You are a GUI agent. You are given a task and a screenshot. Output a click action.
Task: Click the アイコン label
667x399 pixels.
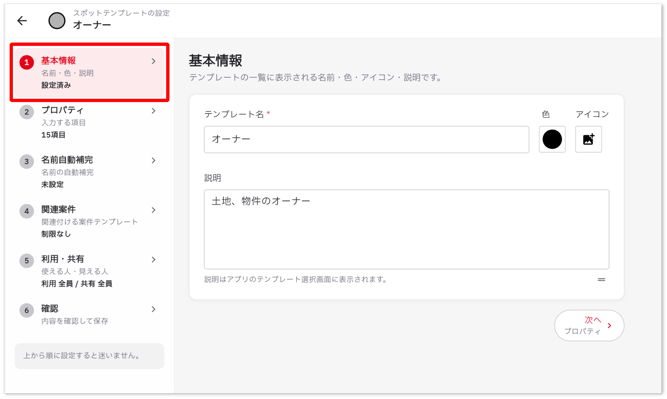592,114
